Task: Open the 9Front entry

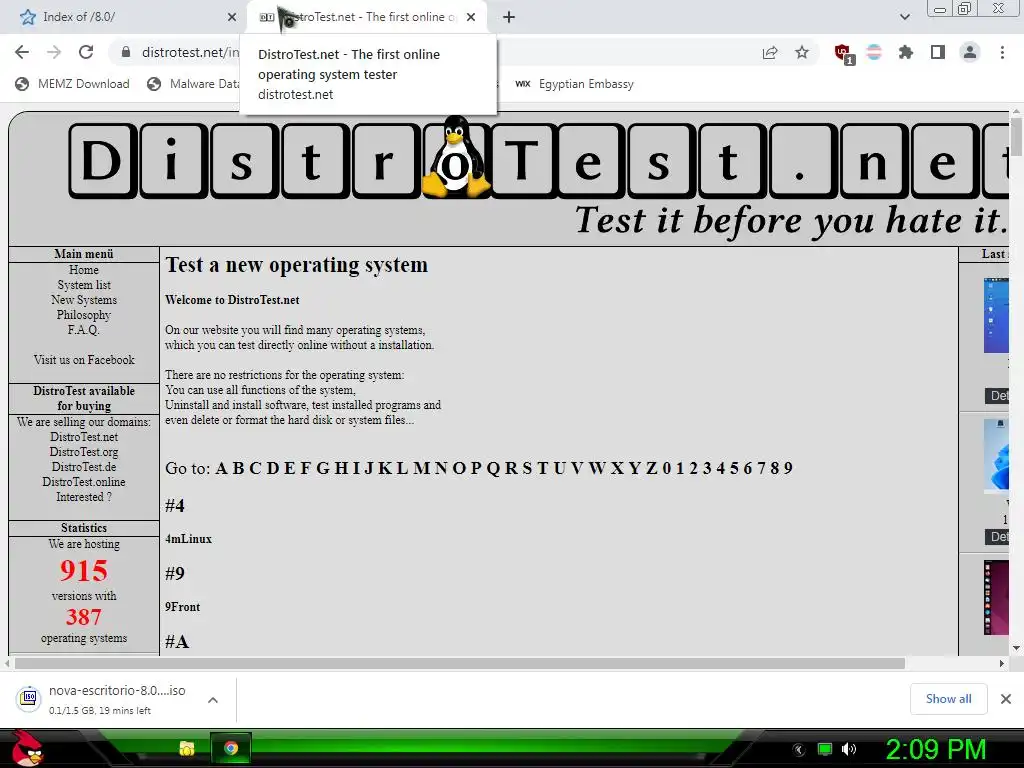Action: coord(182,607)
